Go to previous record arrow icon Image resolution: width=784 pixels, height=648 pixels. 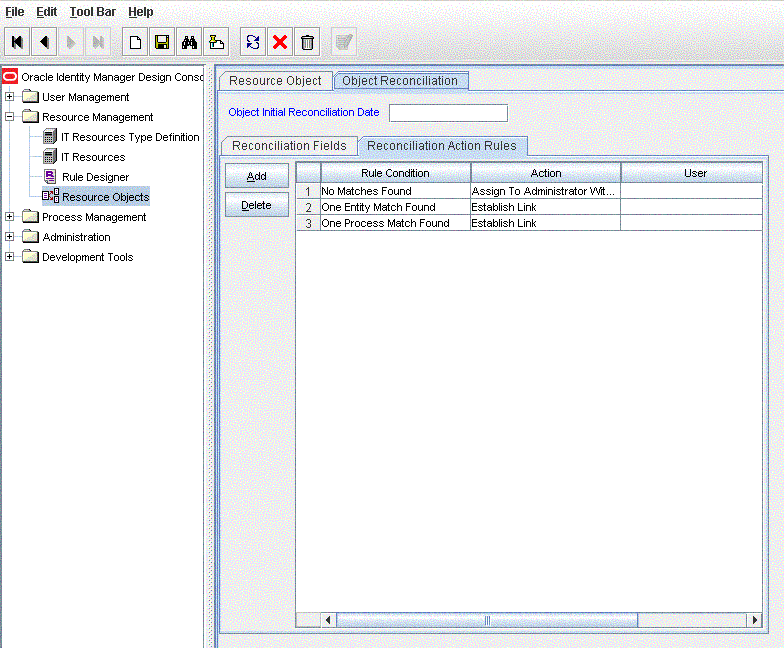(x=44, y=42)
